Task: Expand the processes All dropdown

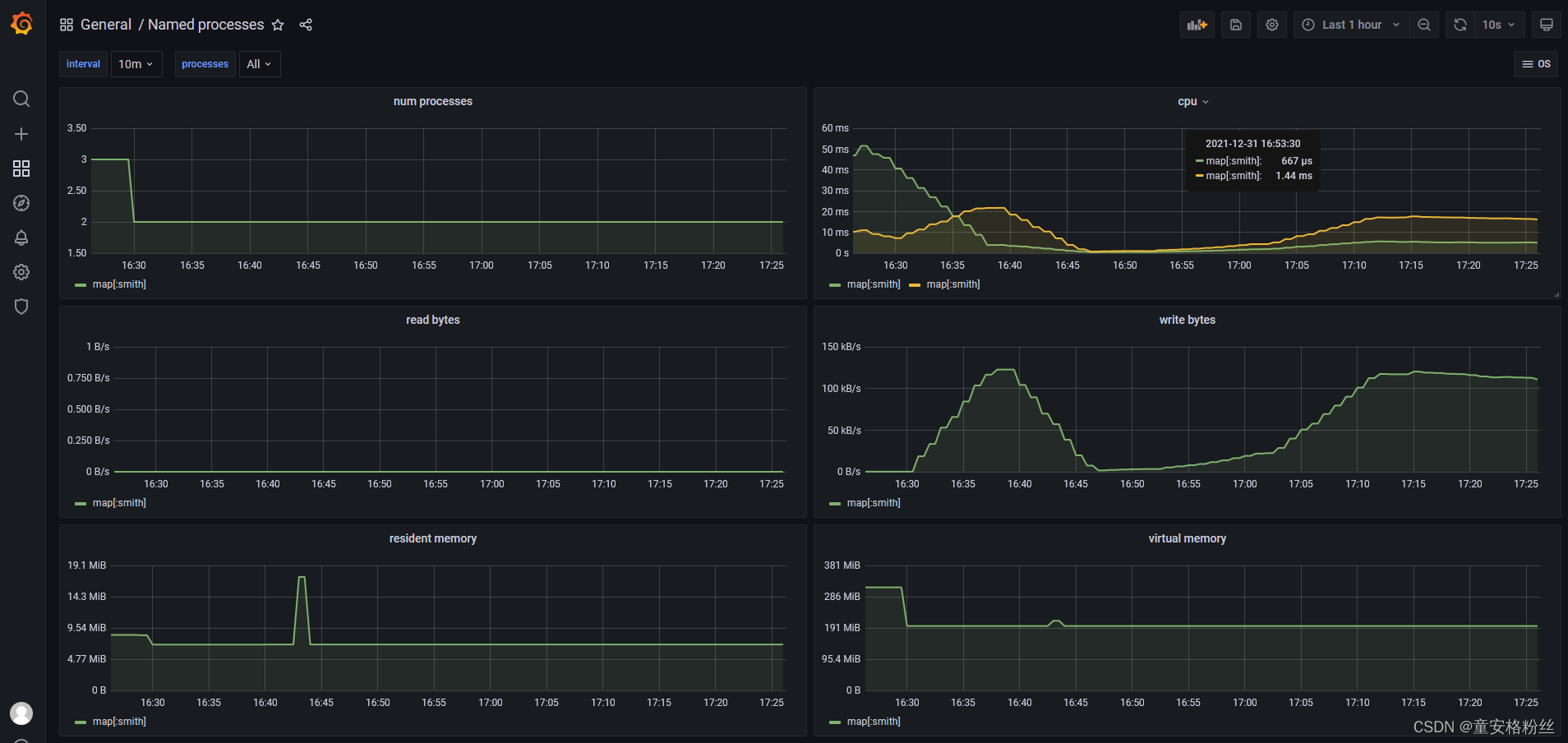Action: point(259,63)
